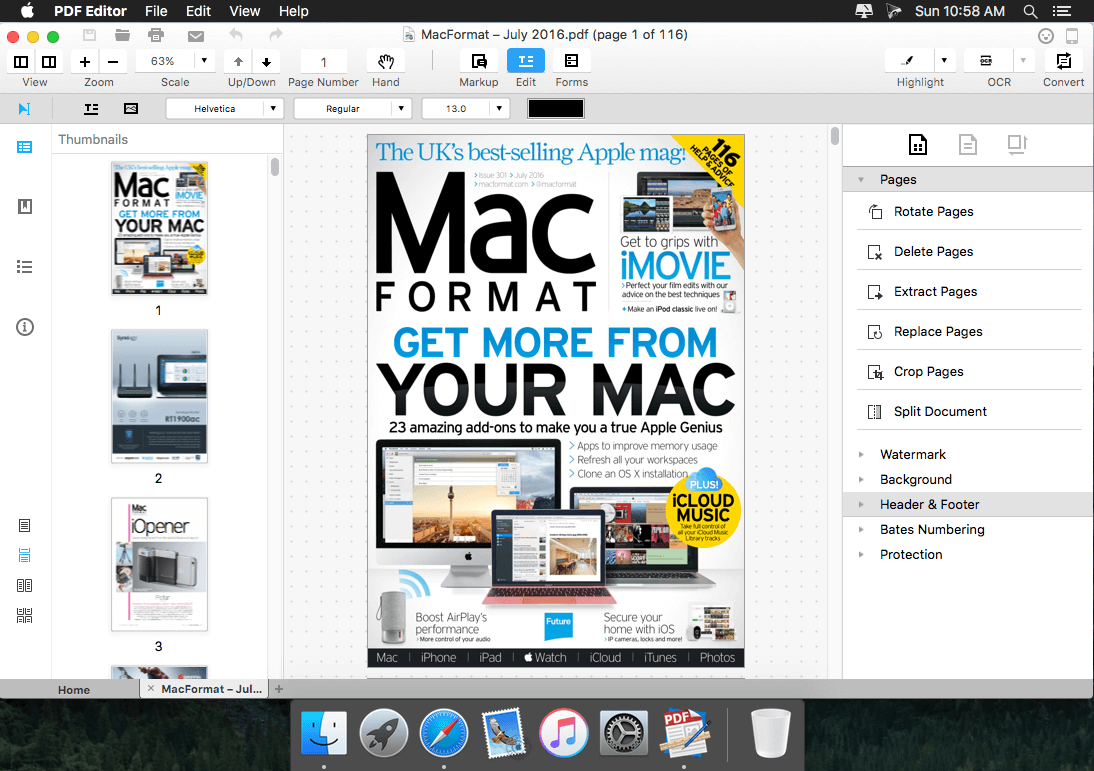Open document Info sidebar icon
This screenshot has height=771, width=1094.
24,327
